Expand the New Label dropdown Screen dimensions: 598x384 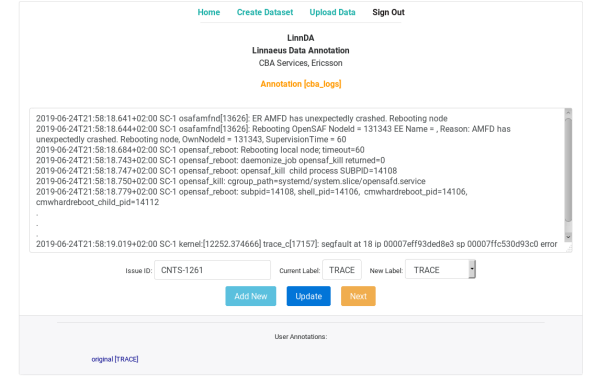click(x=440, y=269)
